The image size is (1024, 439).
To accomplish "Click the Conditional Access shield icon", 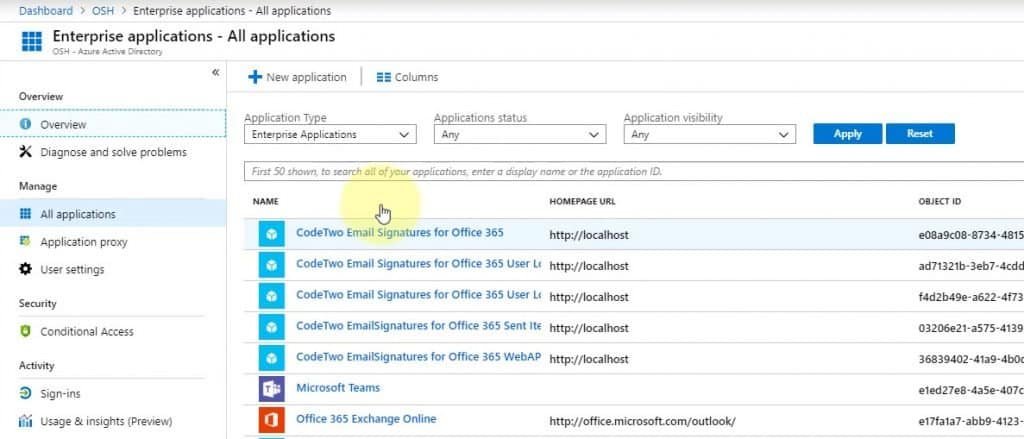I will pos(25,331).
